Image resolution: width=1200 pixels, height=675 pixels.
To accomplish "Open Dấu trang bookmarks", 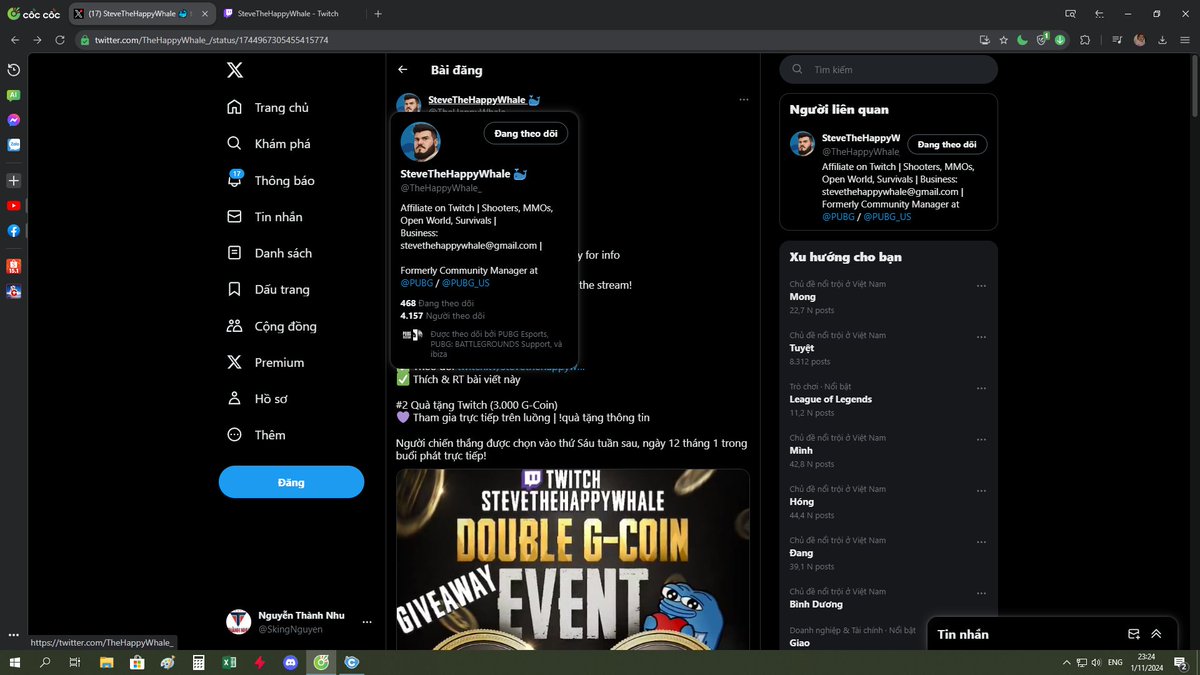I will [x=268, y=290].
